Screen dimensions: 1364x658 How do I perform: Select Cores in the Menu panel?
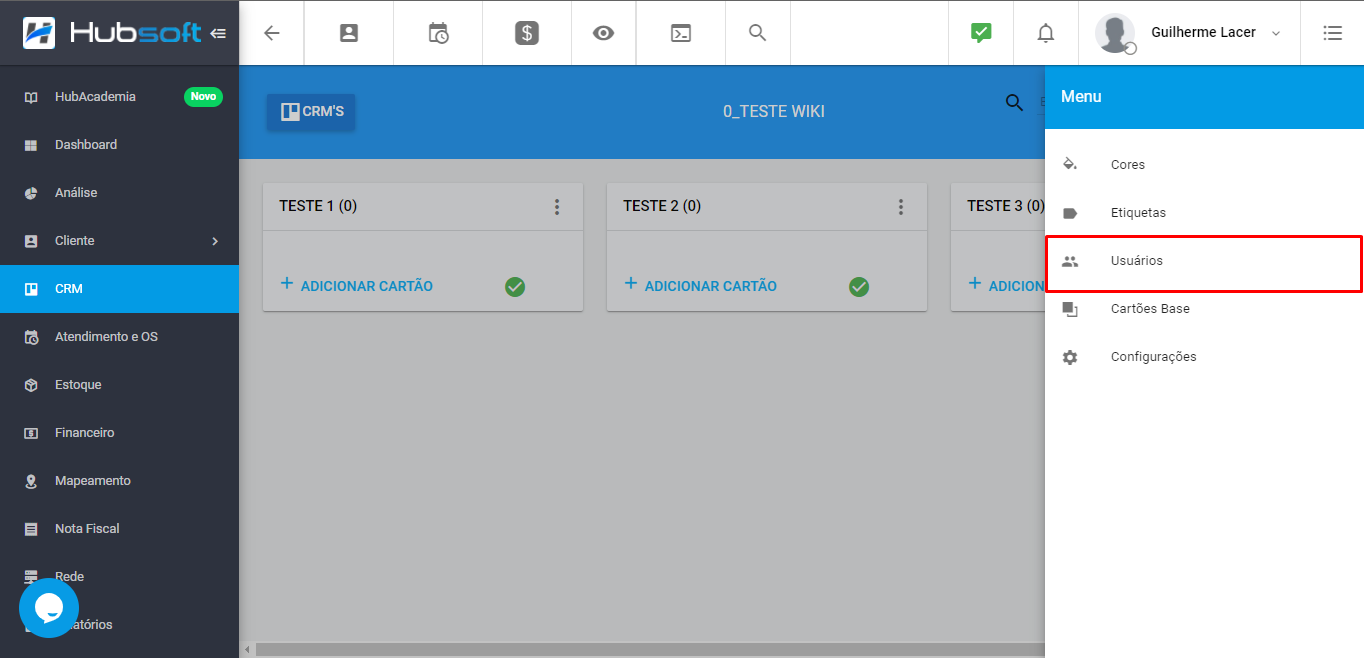click(x=1204, y=165)
